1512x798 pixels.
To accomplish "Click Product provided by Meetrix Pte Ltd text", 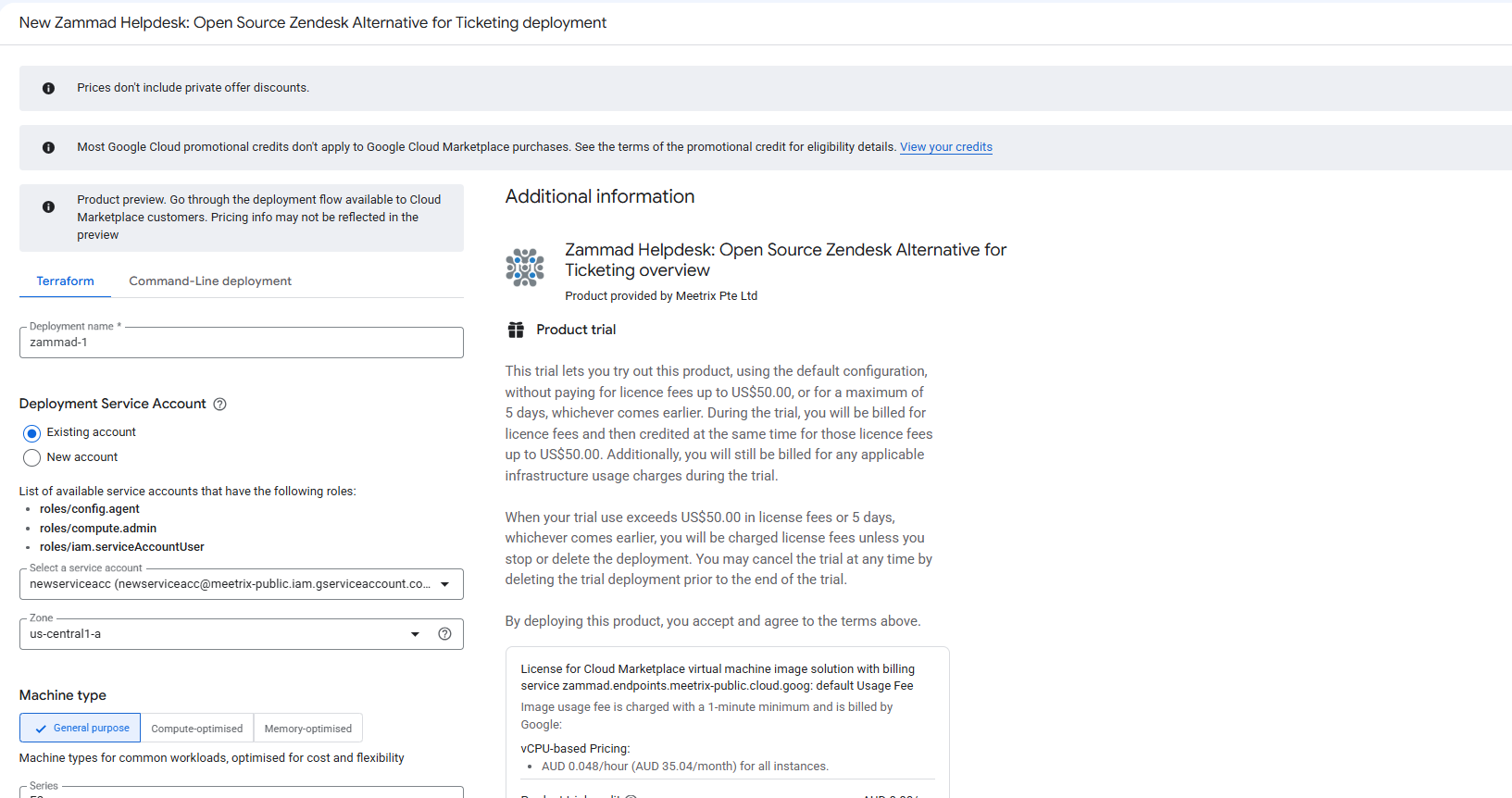I will [x=661, y=296].
